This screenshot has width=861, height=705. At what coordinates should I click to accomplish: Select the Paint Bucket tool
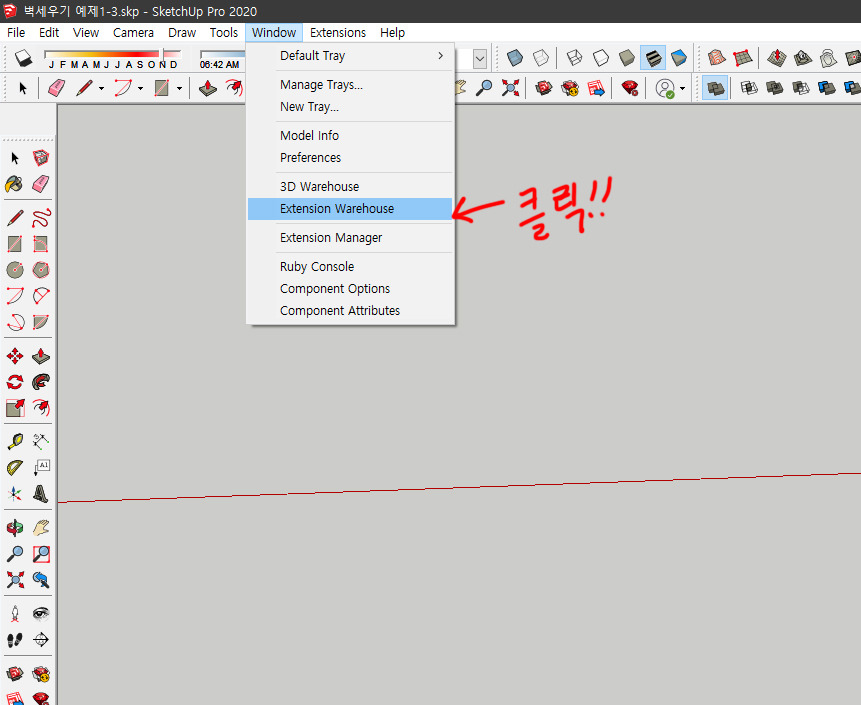pyautogui.click(x=14, y=184)
